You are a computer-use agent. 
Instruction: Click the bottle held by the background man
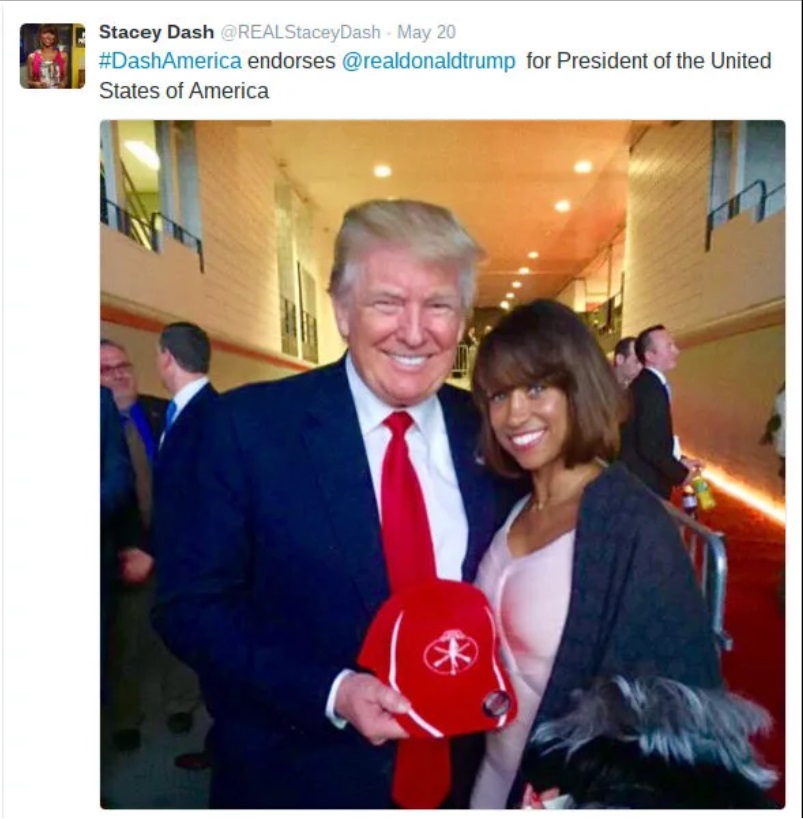coord(703,489)
